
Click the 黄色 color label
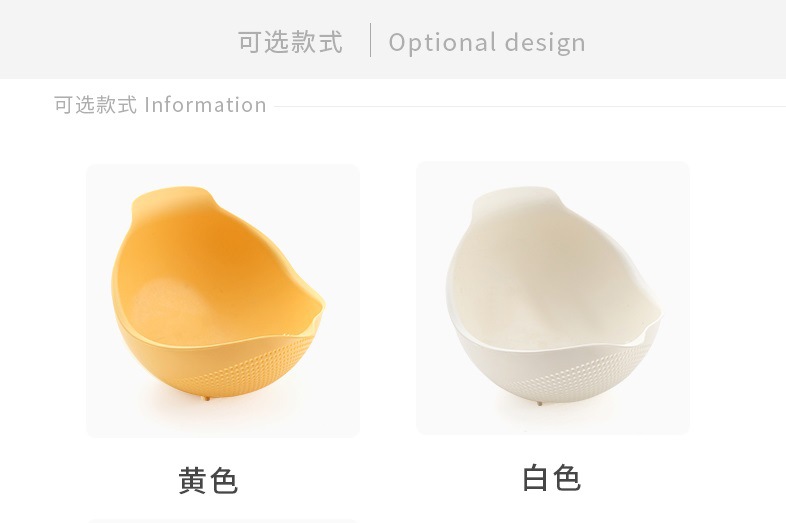click(208, 480)
